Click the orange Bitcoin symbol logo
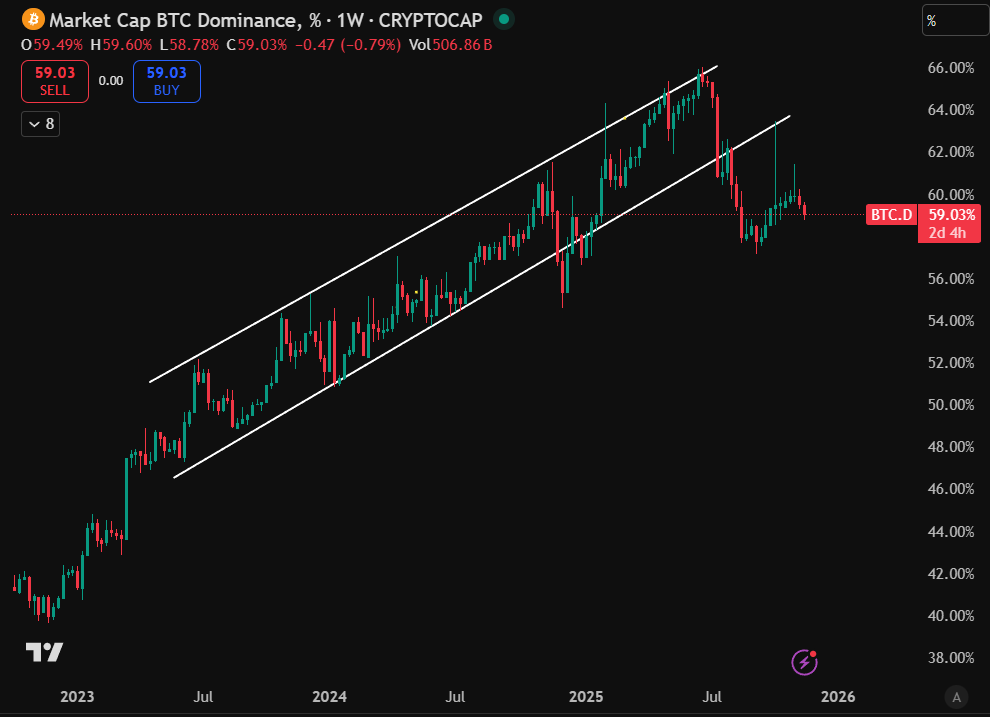Screen dimensions: 990x717 click(x=33, y=20)
